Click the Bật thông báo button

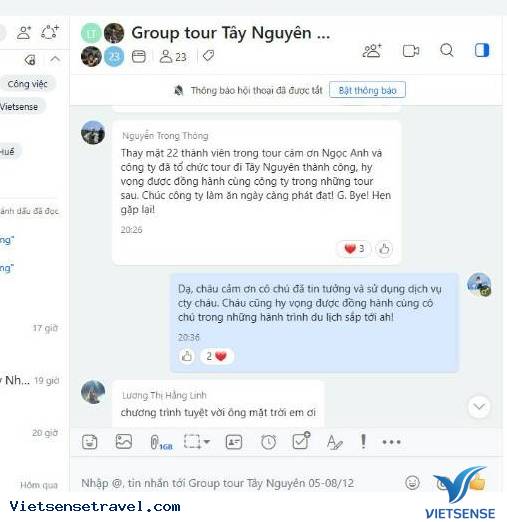[x=367, y=90]
